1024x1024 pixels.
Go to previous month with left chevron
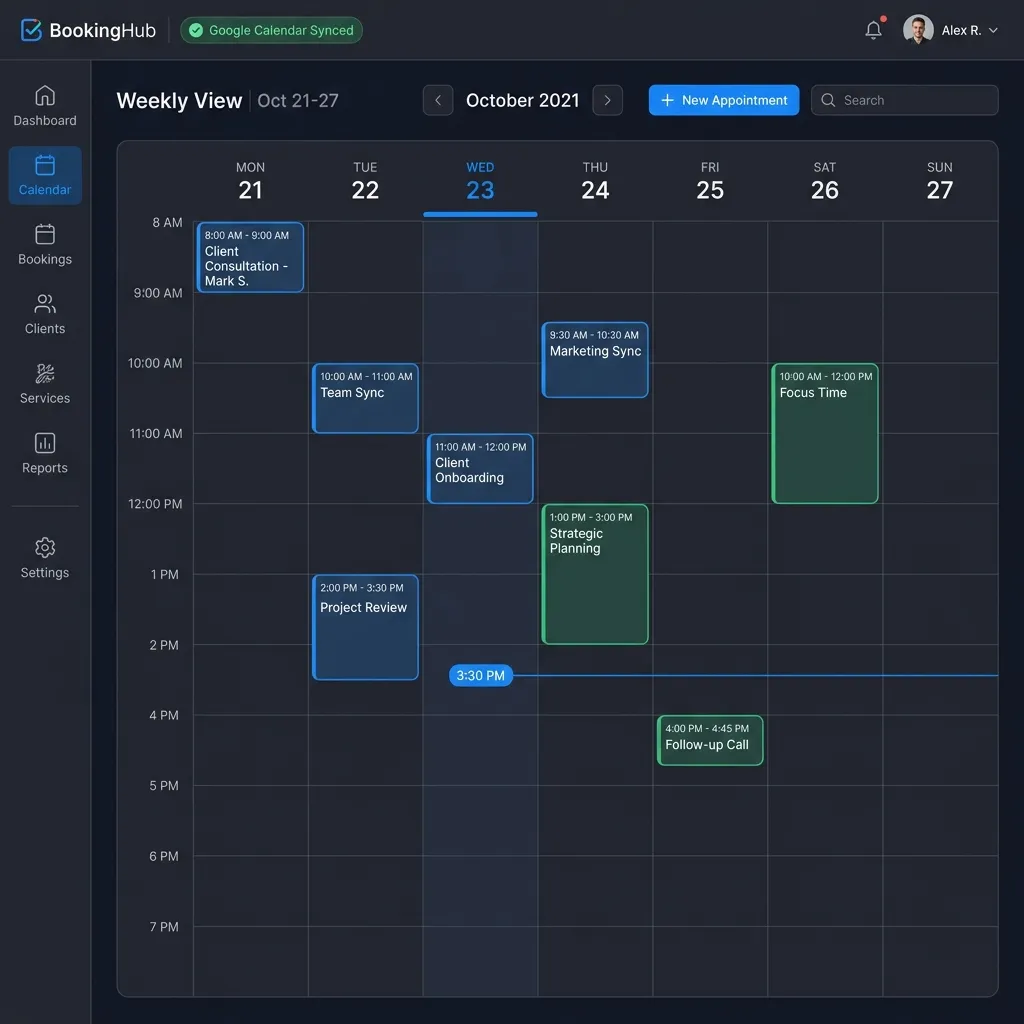tap(438, 100)
